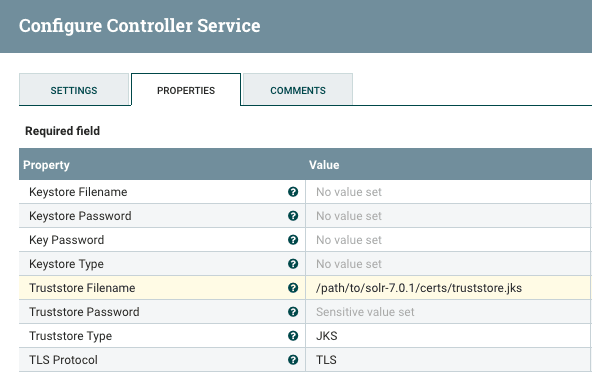
Task: Click help icon beside Key Password
Action: 293,240
